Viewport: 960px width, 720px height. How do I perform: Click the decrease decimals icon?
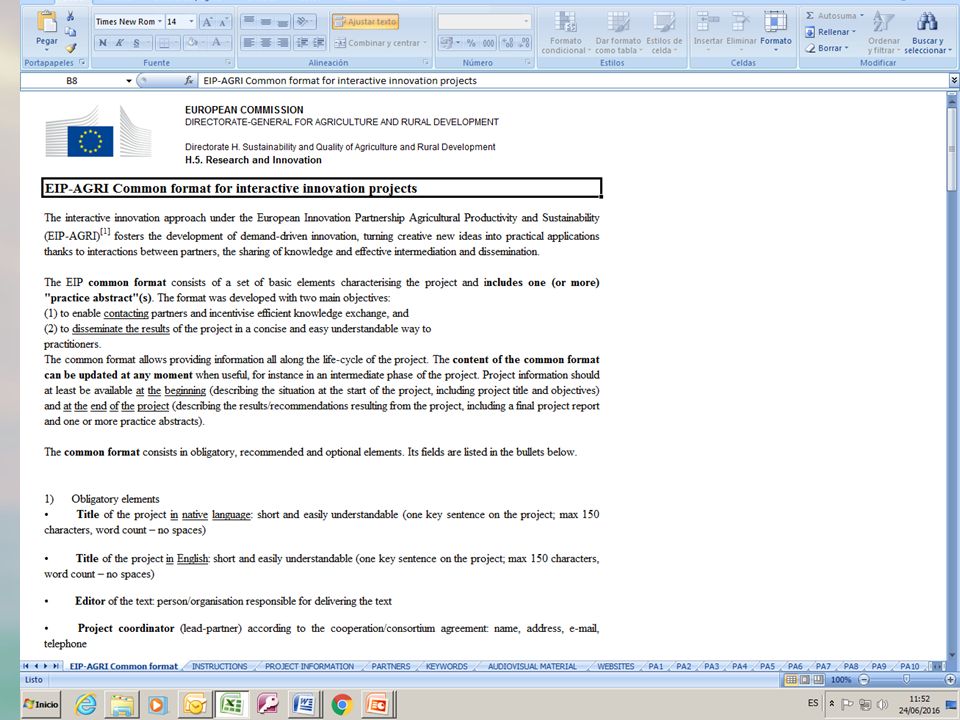pyautogui.click(x=524, y=43)
